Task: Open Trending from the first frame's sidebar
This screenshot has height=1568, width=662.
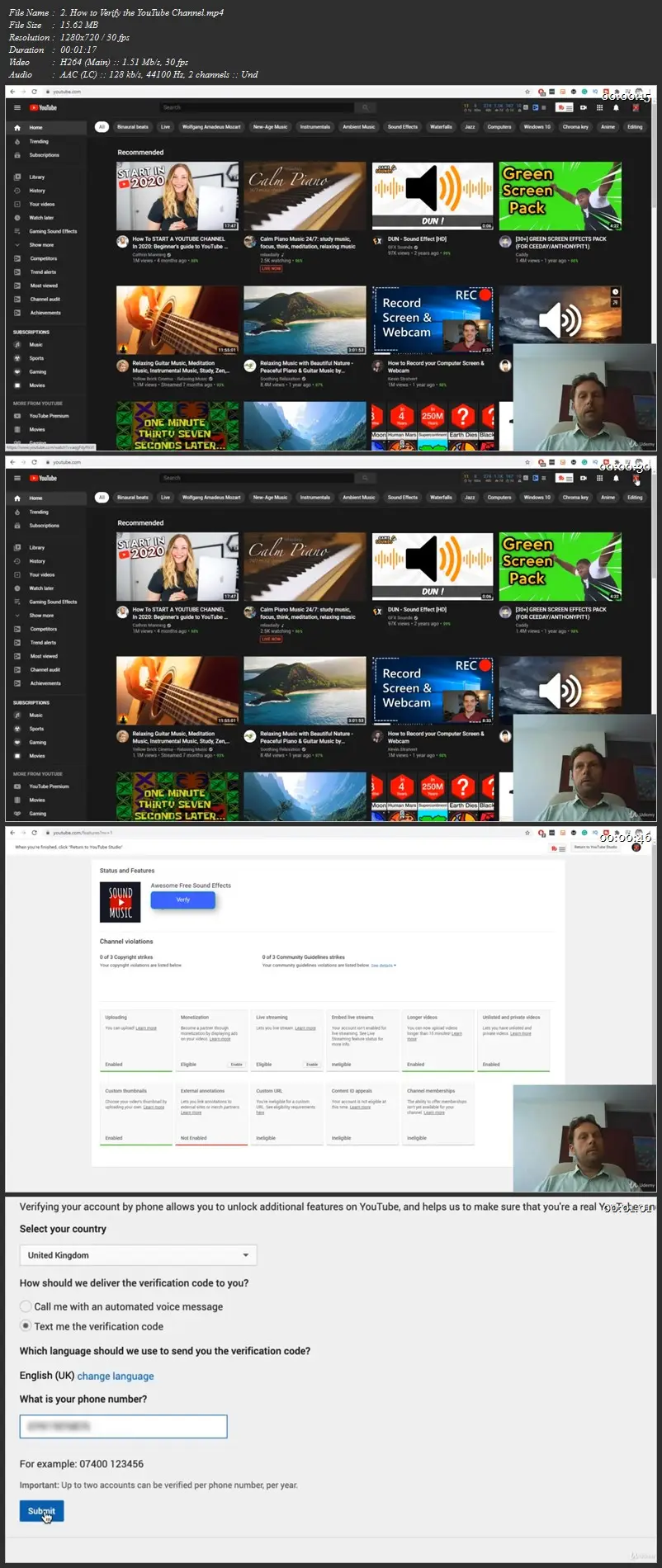Action: point(39,142)
